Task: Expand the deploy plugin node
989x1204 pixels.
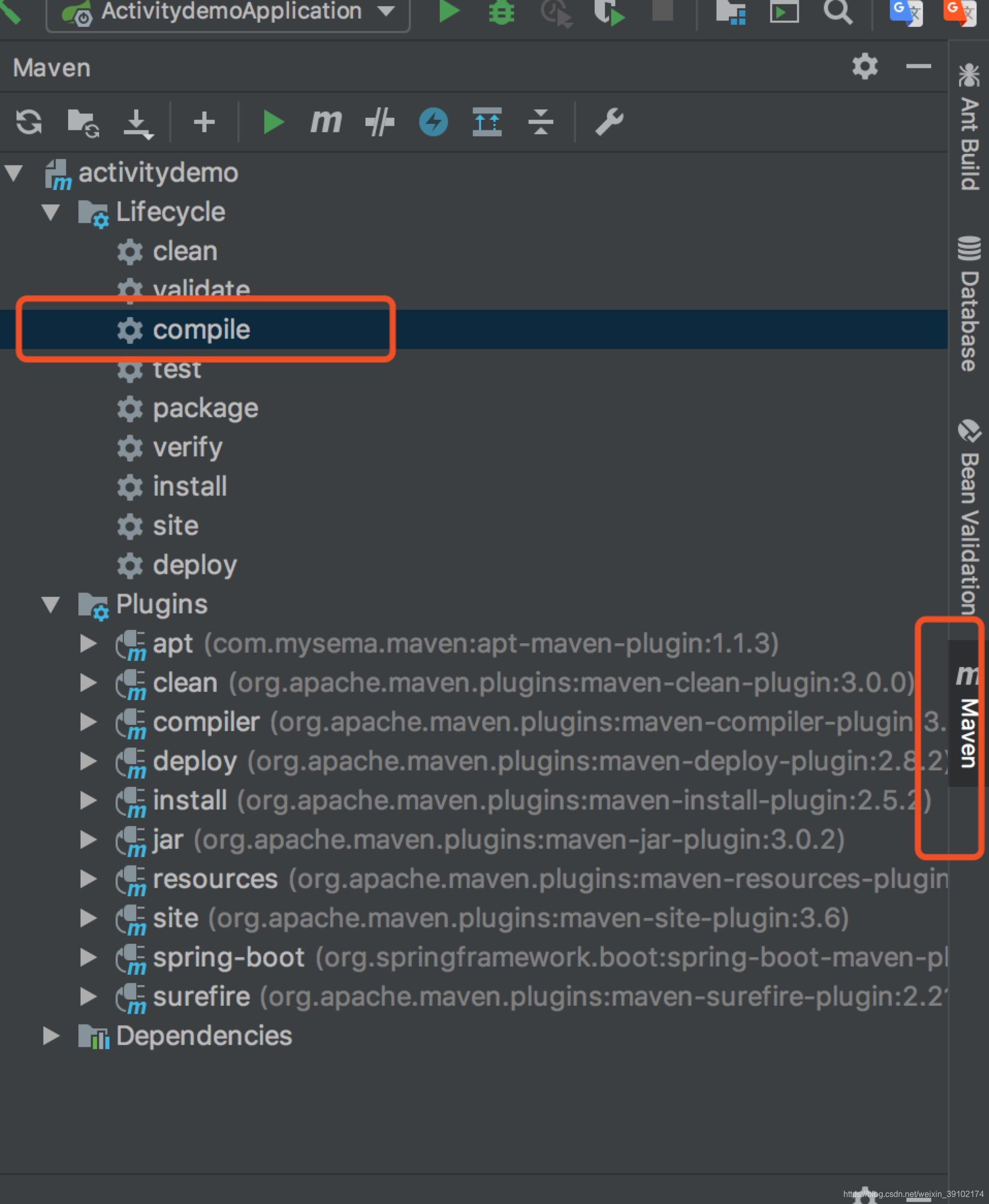Action: click(88, 761)
